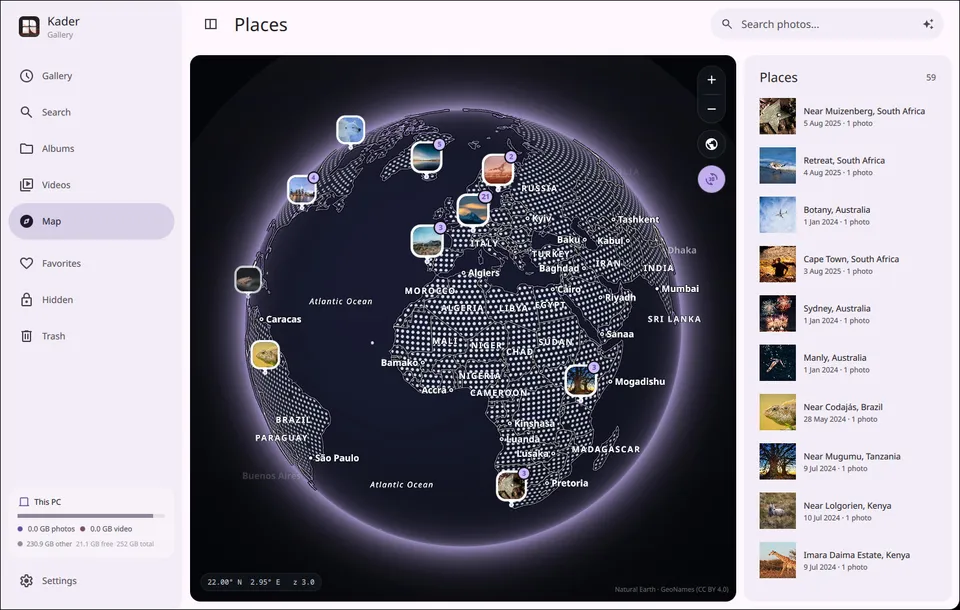Open the photo cluster near Pretoria
The height and width of the screenshot is (610, 960).
pyautogui.click(x=511, y=486)
